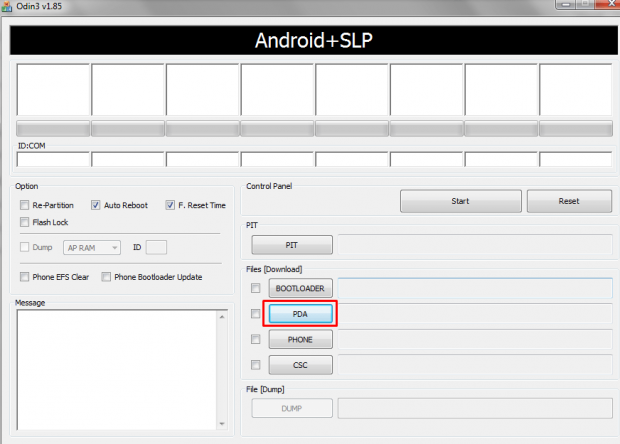
Task: Click the Odin3 app icon in title bar
Action: tap(7, 7)
